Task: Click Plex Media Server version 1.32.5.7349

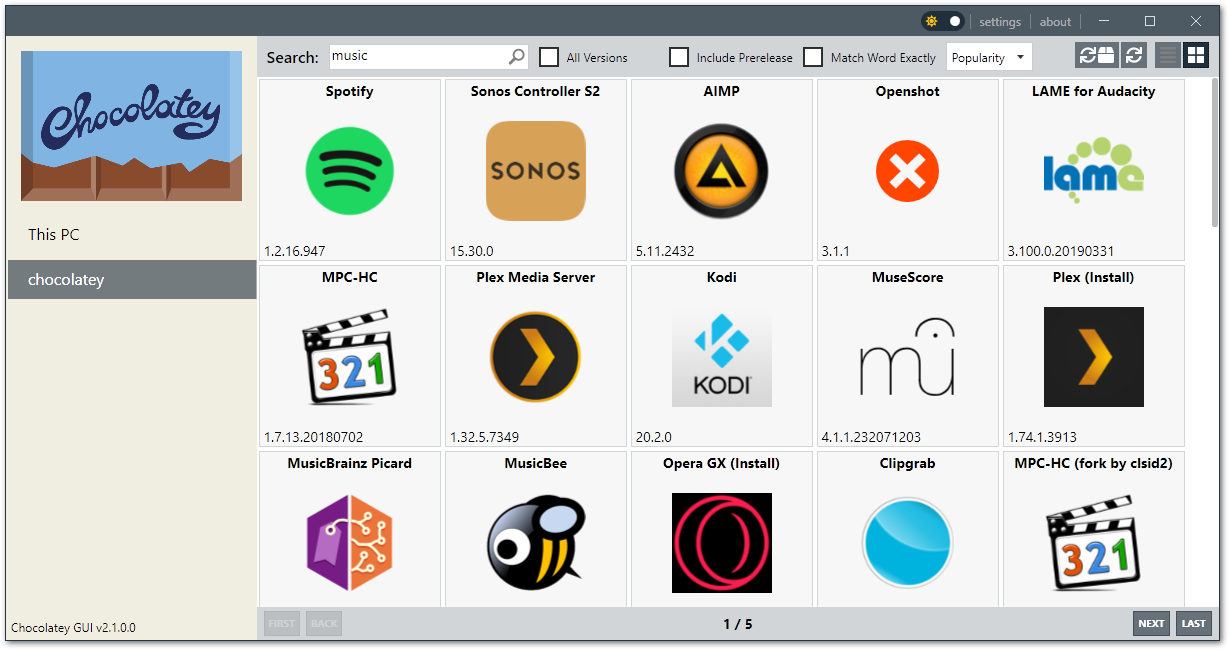Action: coord(485,437)
